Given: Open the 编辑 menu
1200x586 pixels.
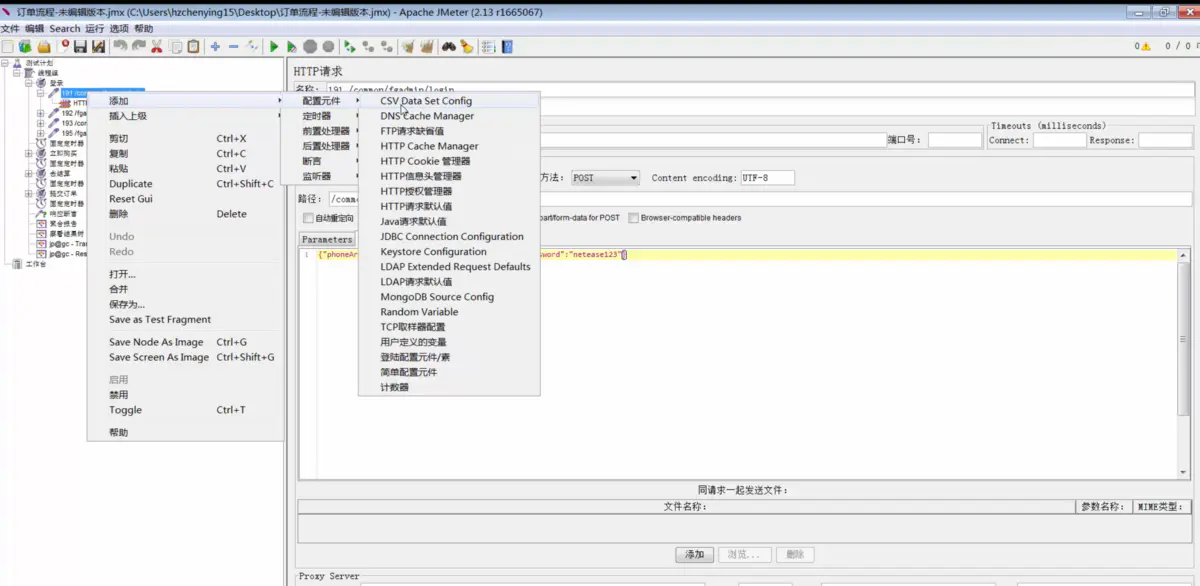Looking at the screenshot, I should coord(34,29).
